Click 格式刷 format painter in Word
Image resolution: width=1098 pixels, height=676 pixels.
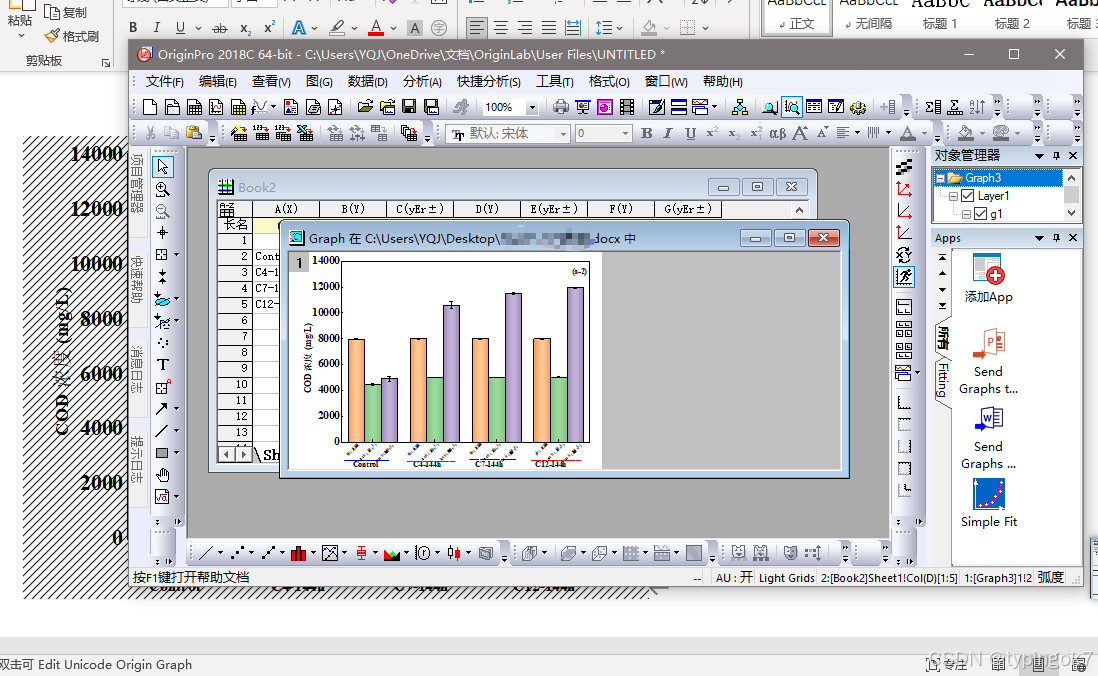(x=71, y=36)
